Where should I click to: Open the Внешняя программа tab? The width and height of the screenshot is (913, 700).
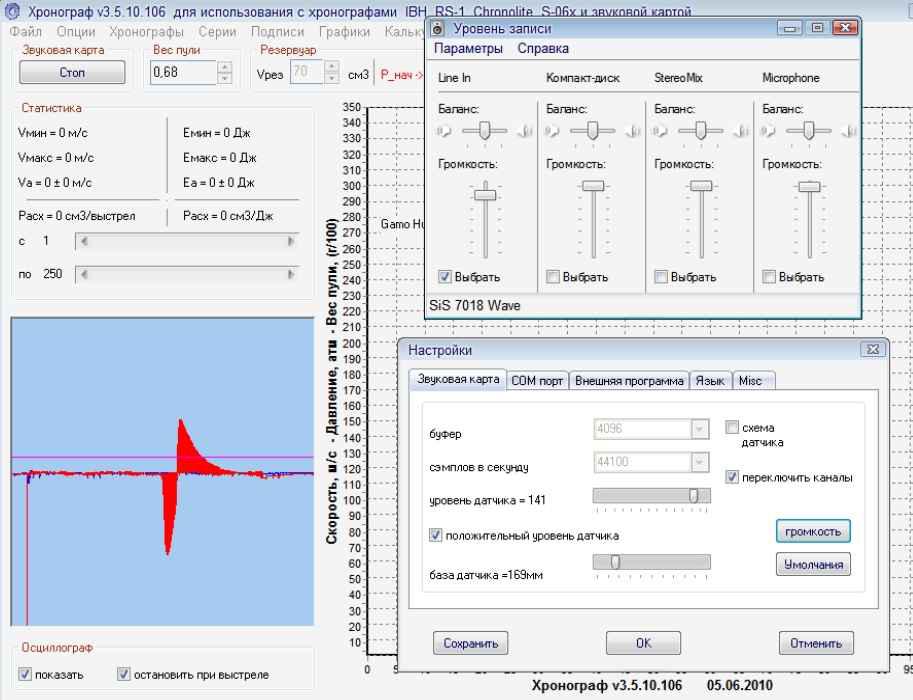[x=629, y=381]
